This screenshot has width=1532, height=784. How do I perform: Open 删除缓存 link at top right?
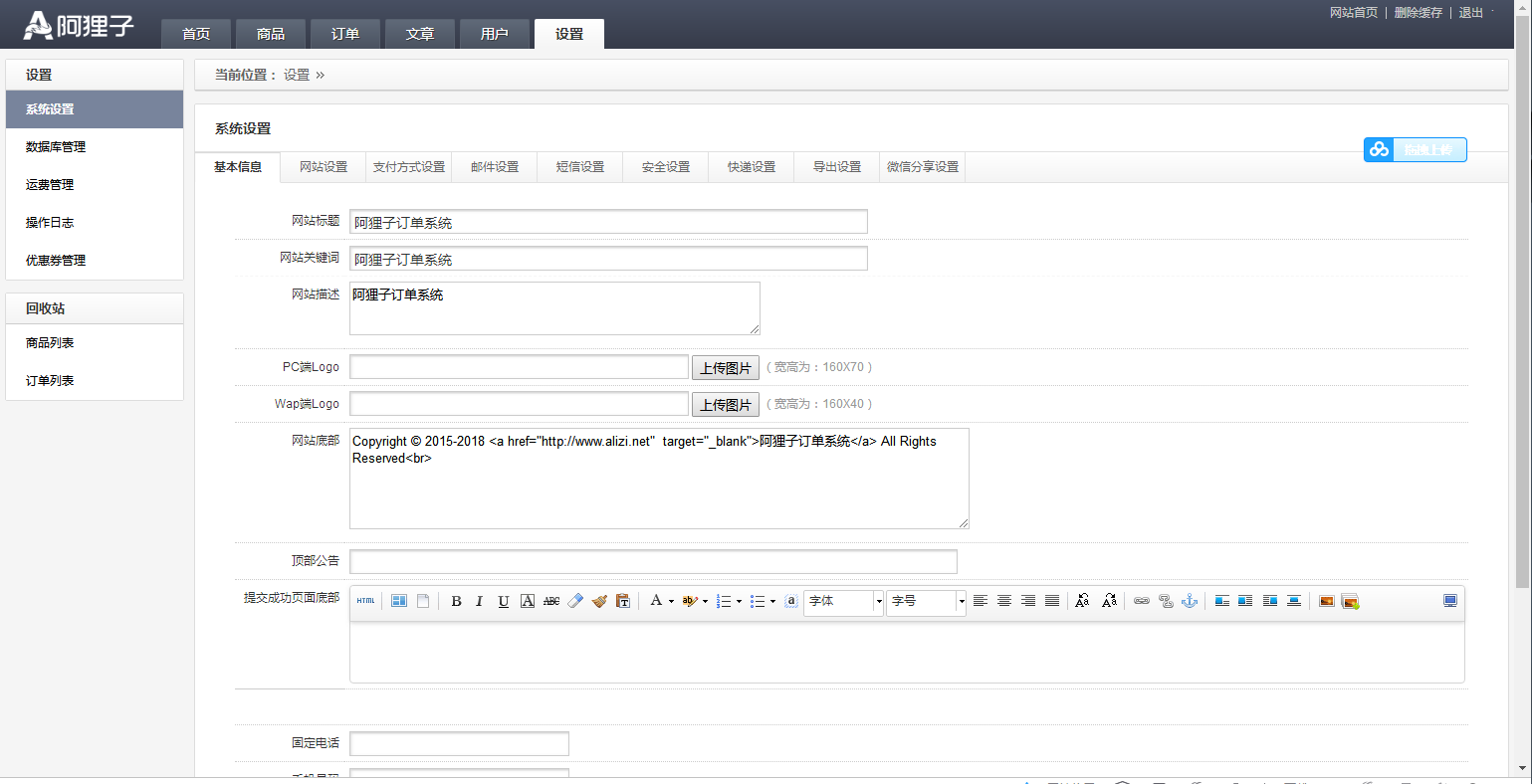coord(1418,13)
